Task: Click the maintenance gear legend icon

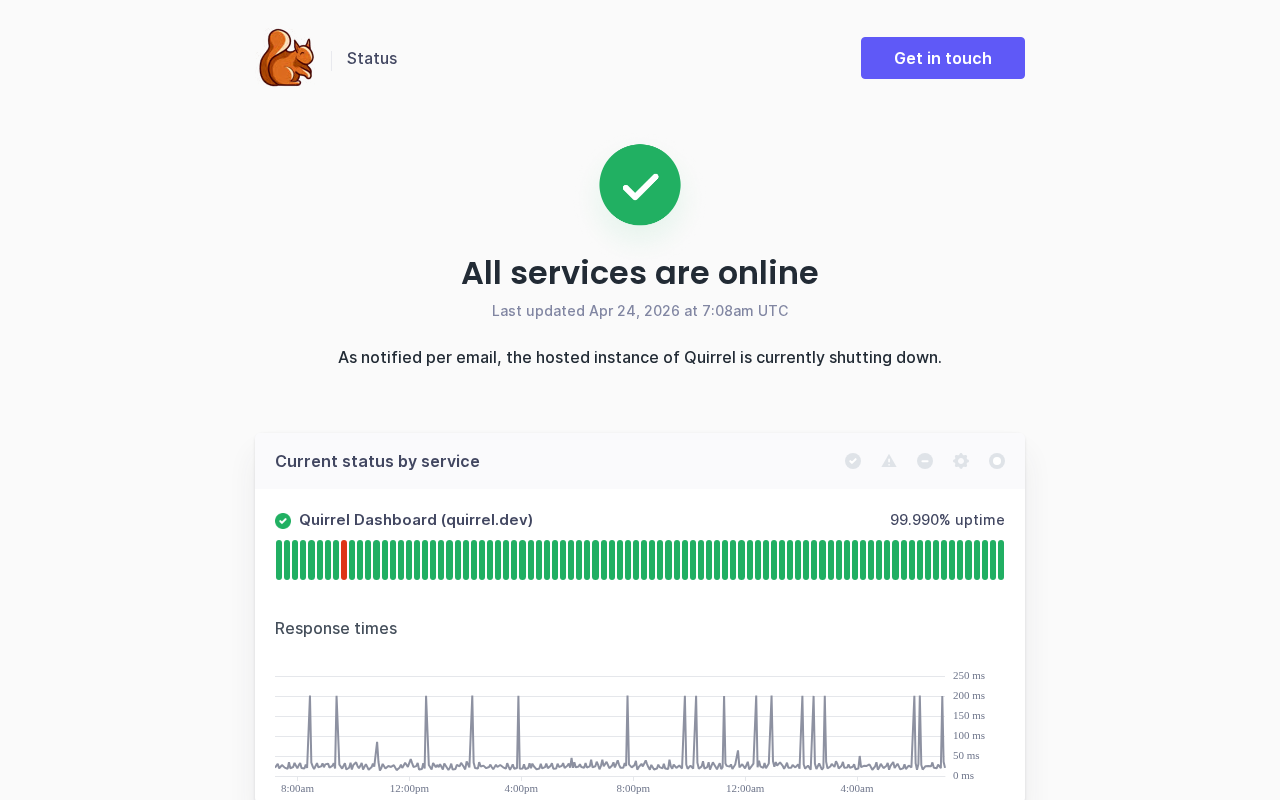Action: pyautogui.click(x=961, y=461)
